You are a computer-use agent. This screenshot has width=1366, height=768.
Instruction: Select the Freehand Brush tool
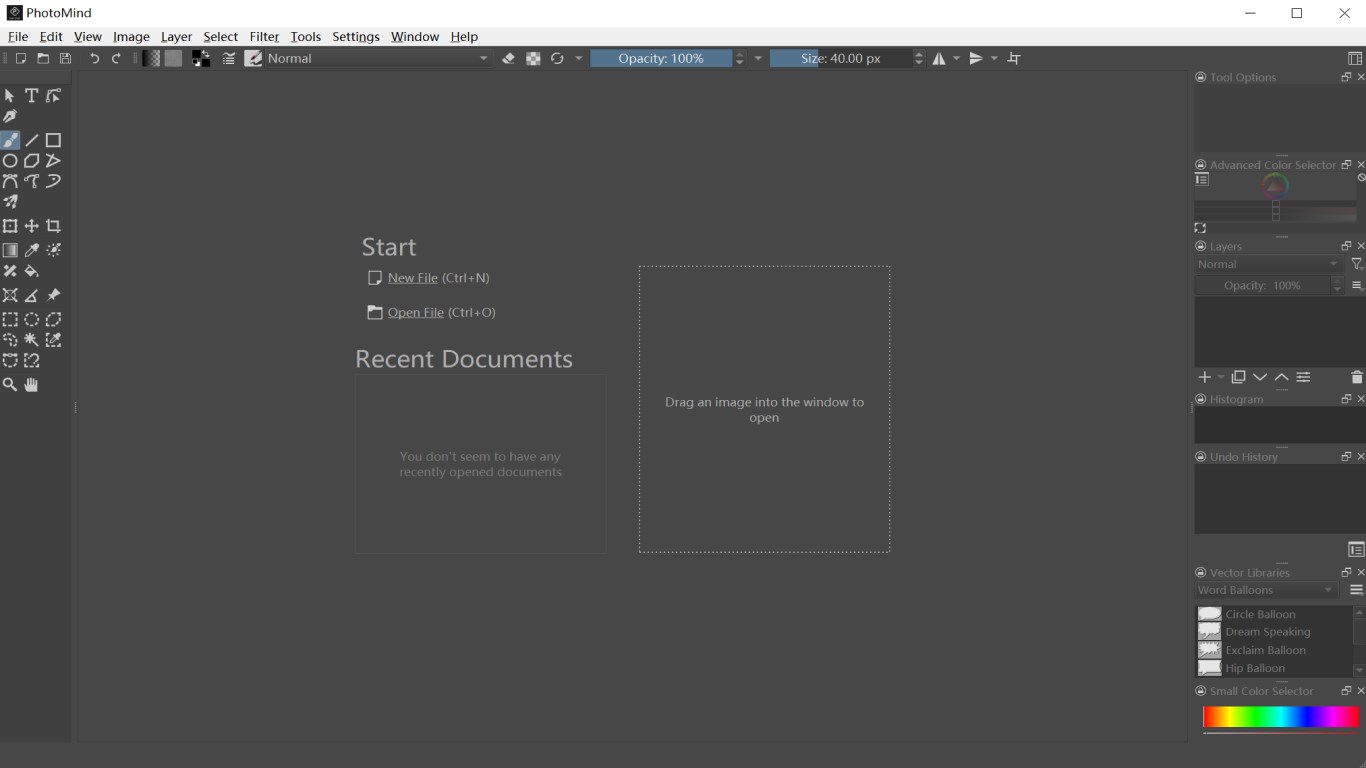[x=10, y=139]
